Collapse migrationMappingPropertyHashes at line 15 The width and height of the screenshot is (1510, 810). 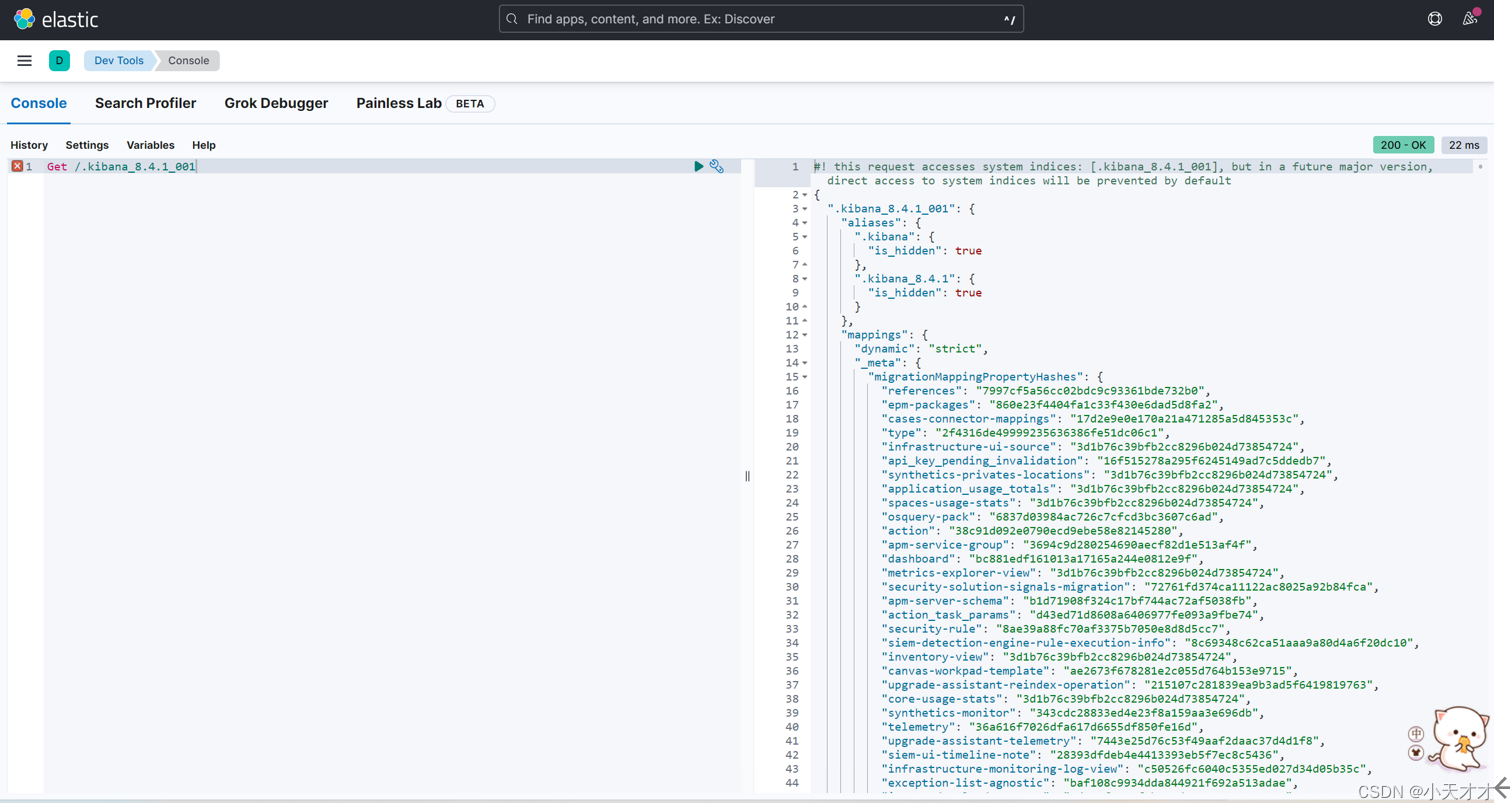pyautogui.click(x=805, y=377)
